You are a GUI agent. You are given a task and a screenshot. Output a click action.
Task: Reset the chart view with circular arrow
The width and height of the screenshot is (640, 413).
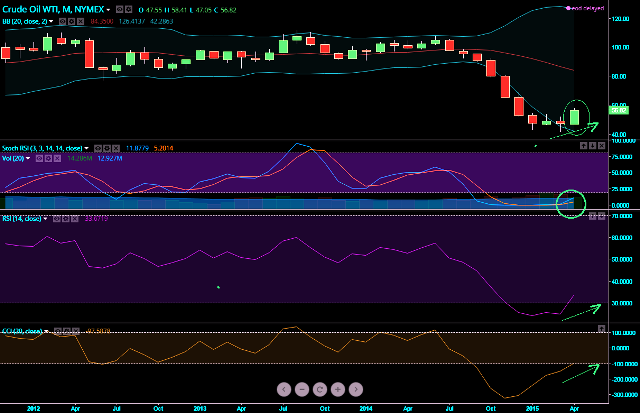319,388
